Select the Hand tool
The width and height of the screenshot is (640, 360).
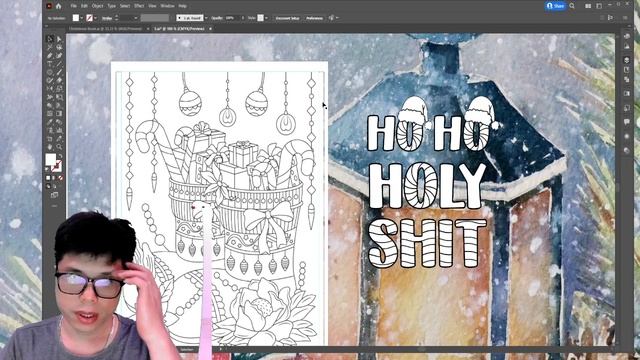coord(50,147)
